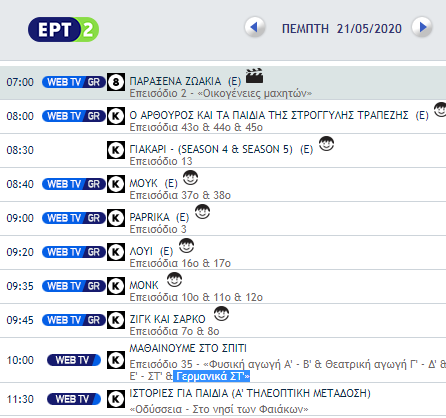The height and width of the screenshot is (418, 446).
Task: Click K rating icon in 11:30 row
Action: coord(116,399)
